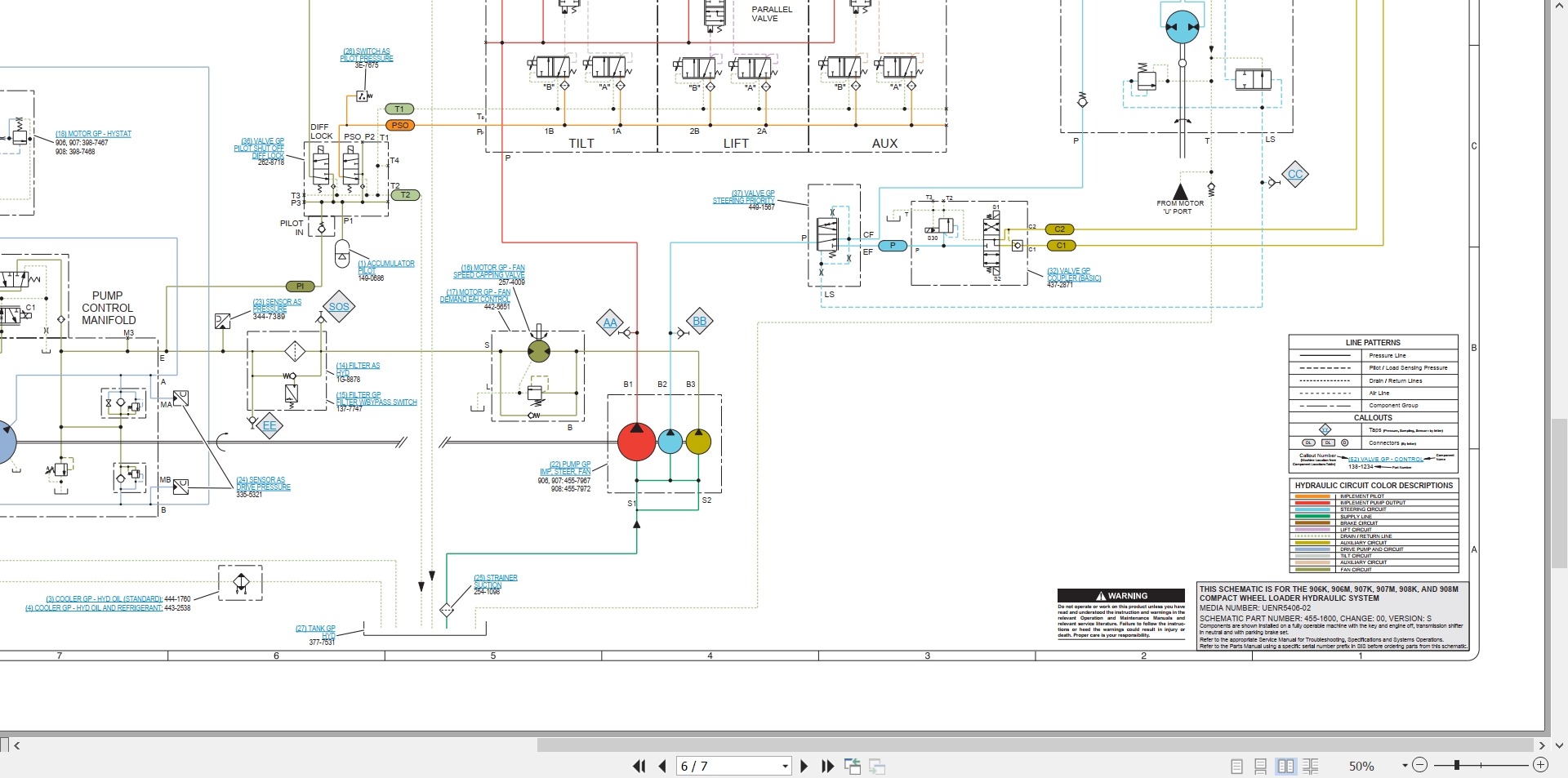Open the (15) FILTER GP BYPASS SWITCH link
The height and width of the screenshot is (778, 1568).
(376, 398)
